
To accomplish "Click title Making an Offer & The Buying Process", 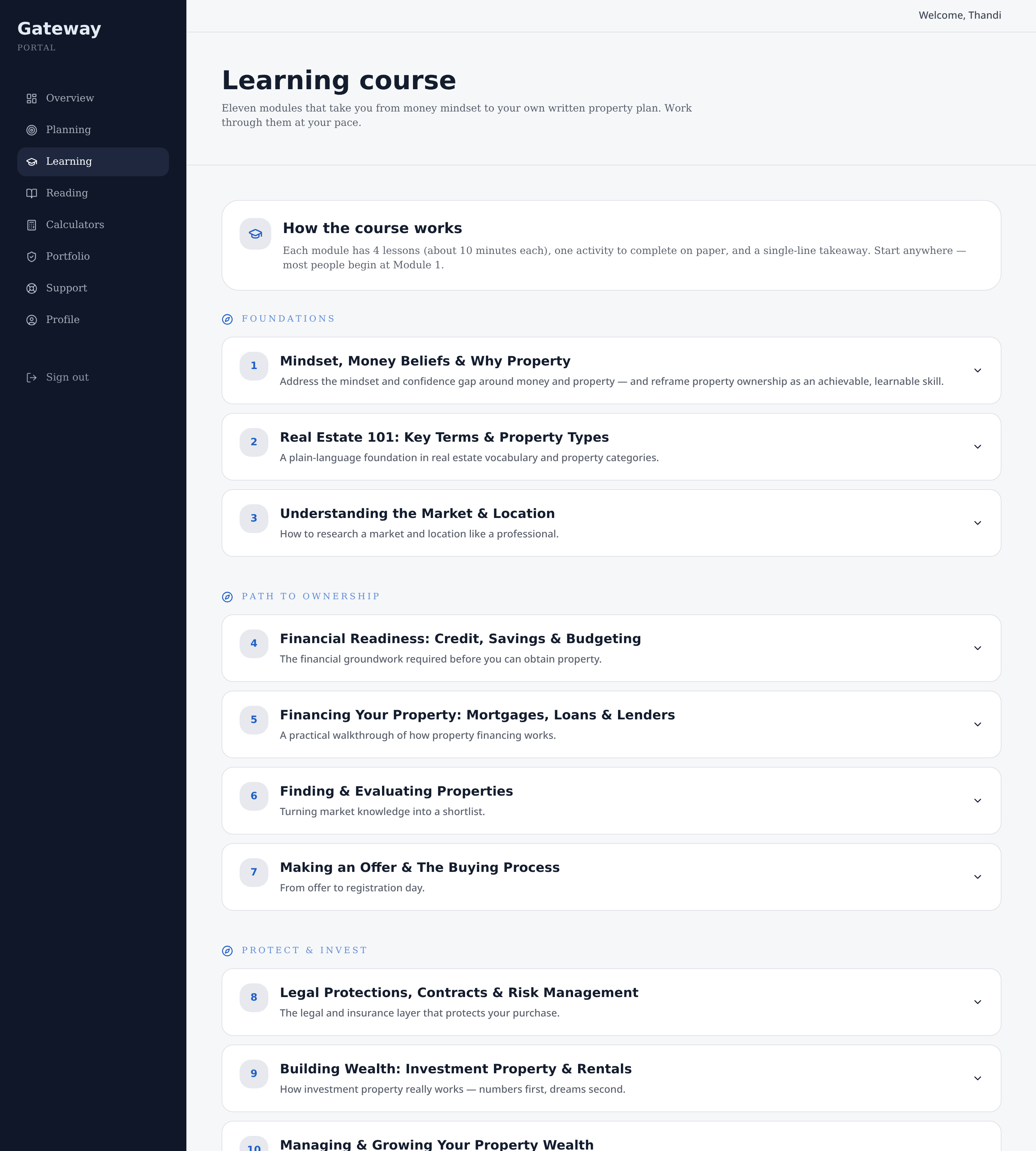I will coord(419,868).
